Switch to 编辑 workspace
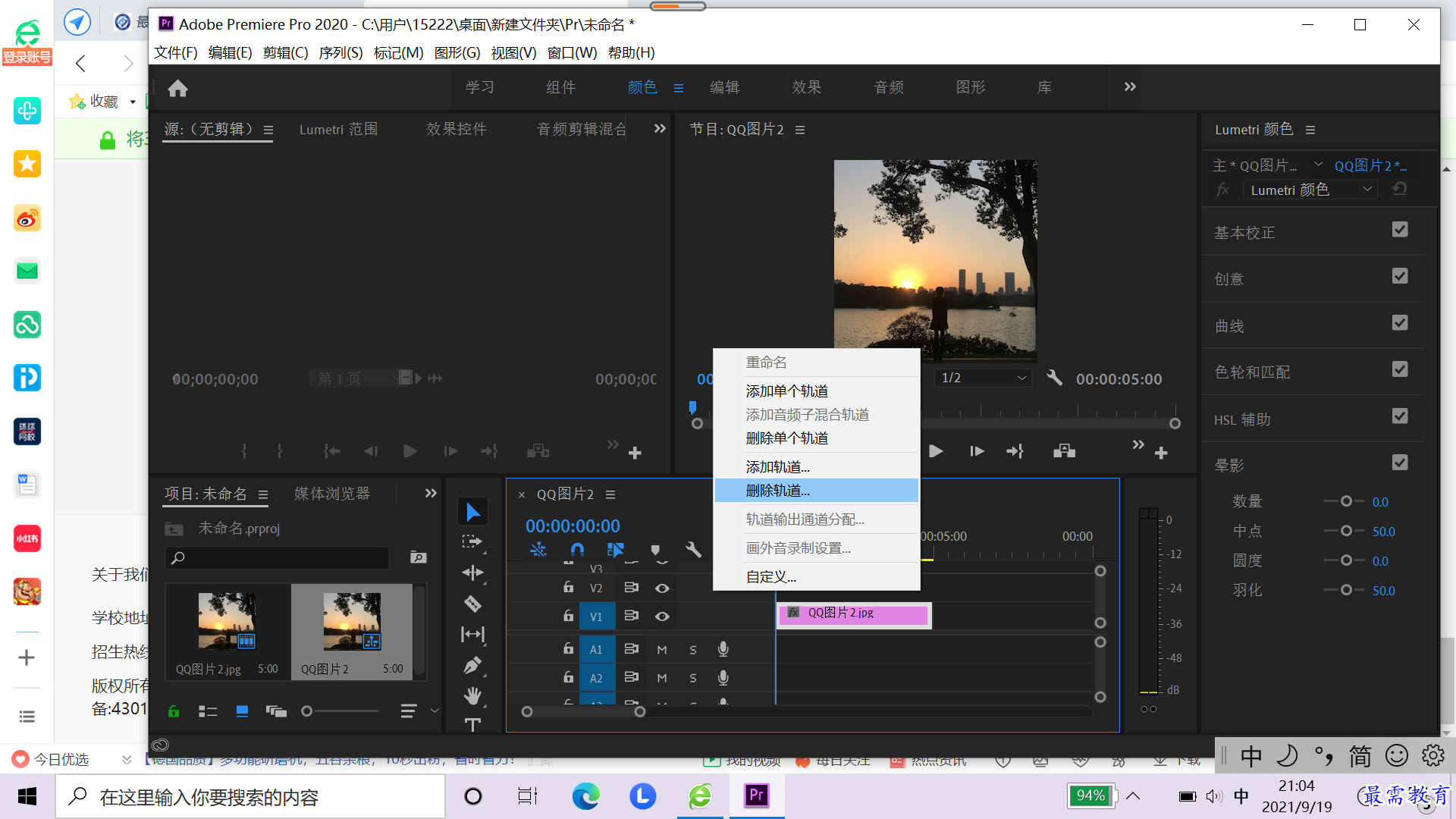The height and width of the screenshot is (819, 1456). (x=724, y=87)
